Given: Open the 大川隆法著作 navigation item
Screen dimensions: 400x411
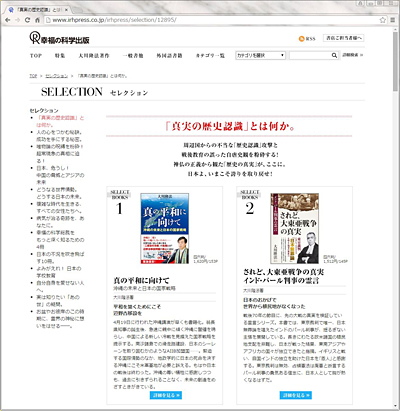Looking at the screenshot, I should [94, 56].
